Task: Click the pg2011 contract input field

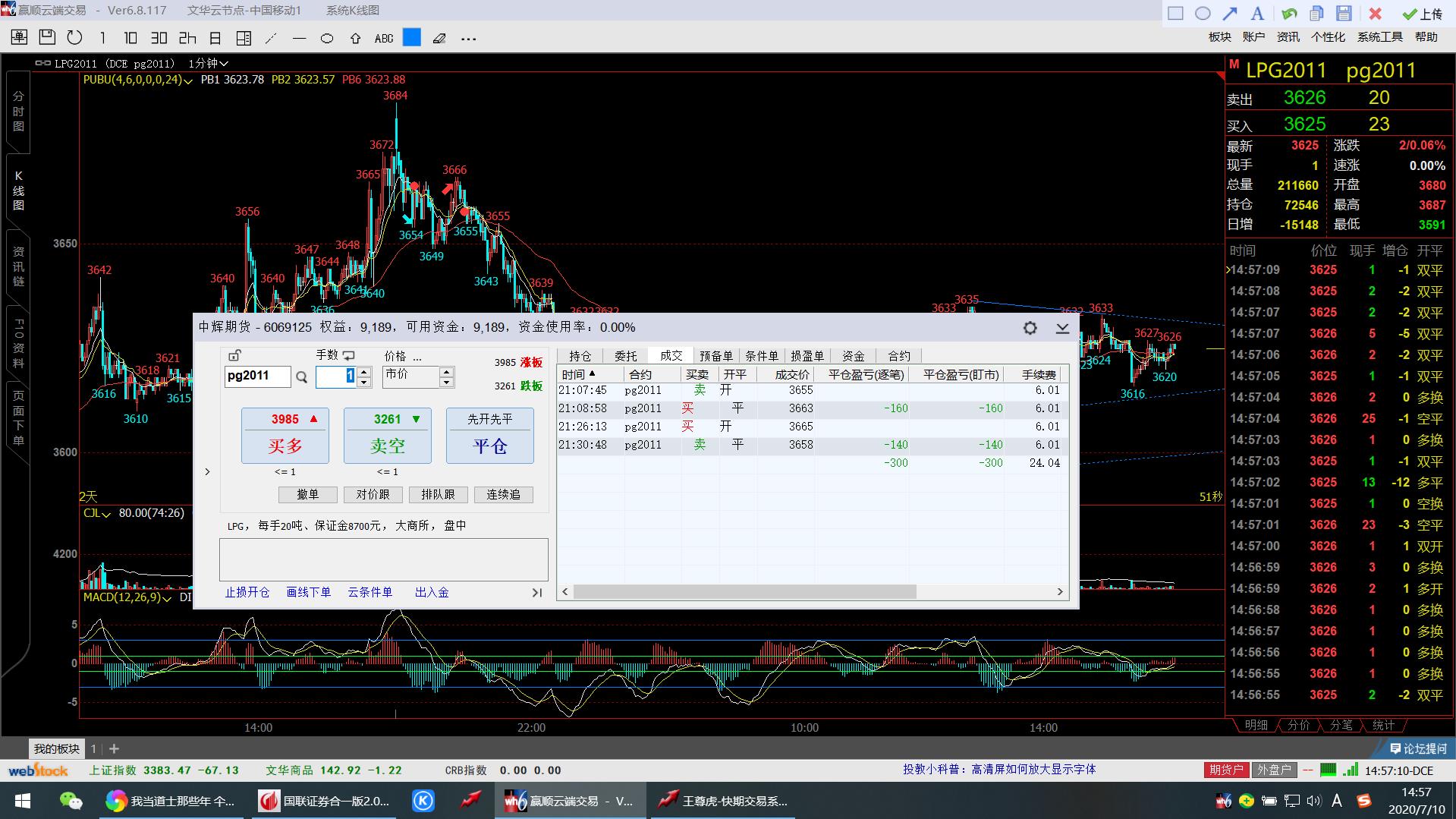Action: pyautogui.click(x=257, y=376)
